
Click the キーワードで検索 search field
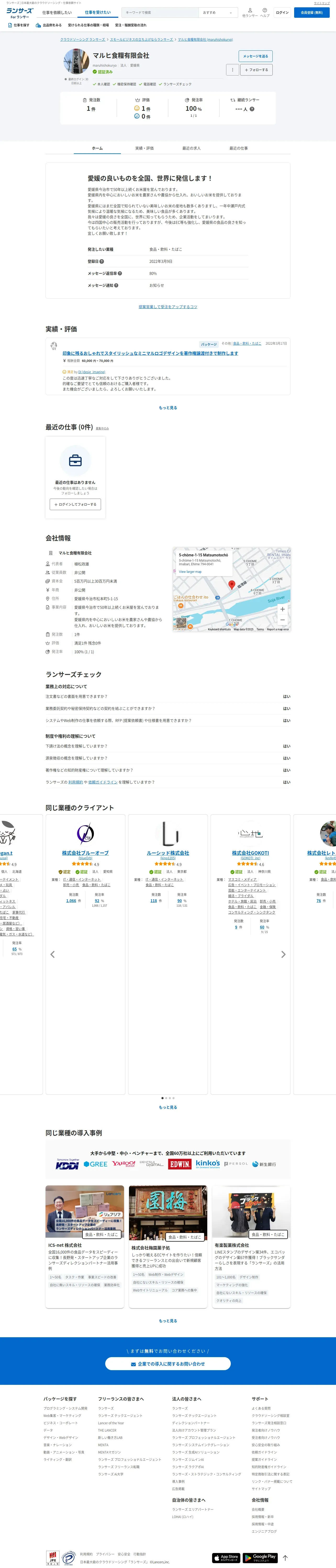[160, 12]
